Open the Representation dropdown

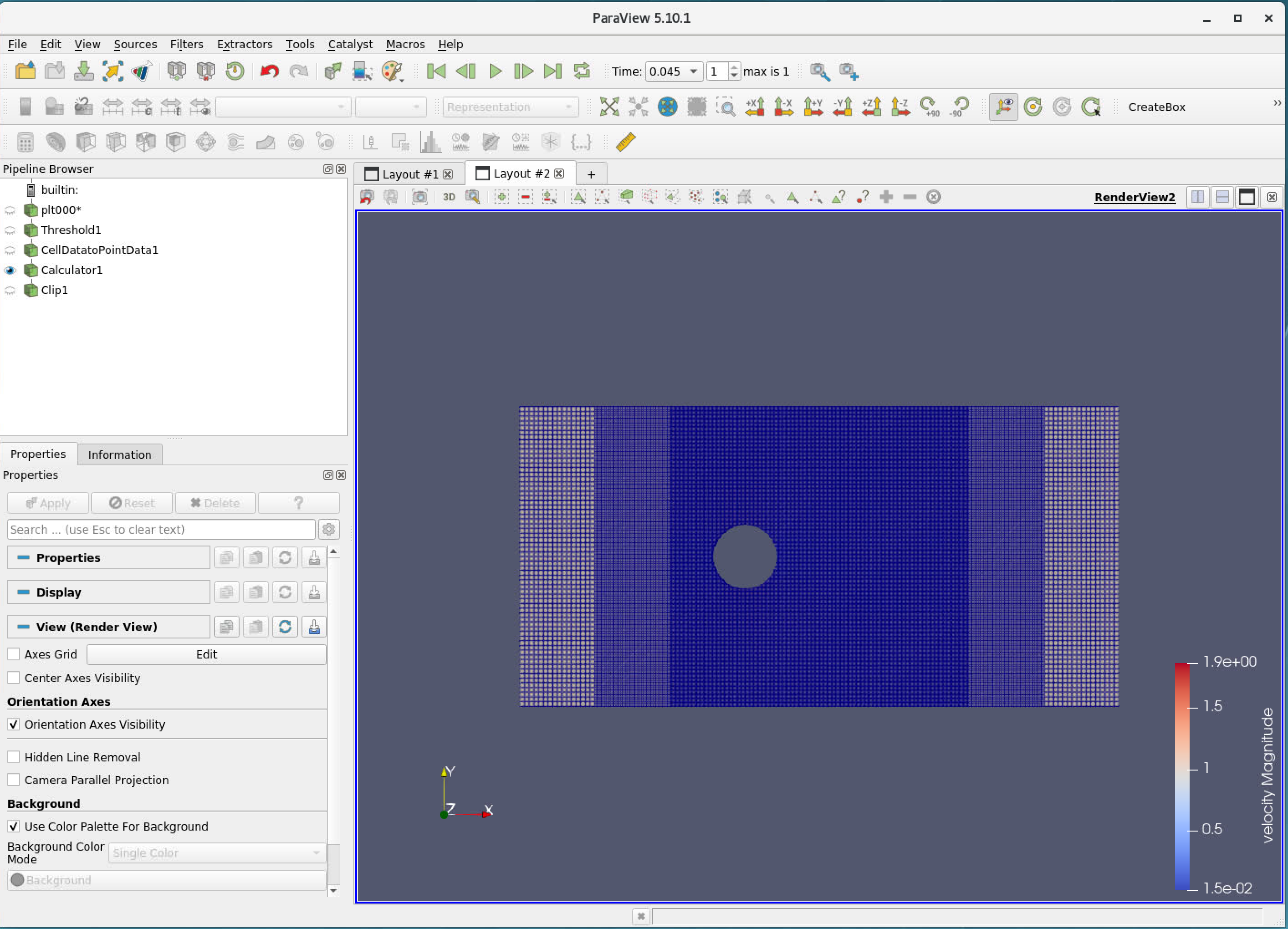tap(510, 107)
